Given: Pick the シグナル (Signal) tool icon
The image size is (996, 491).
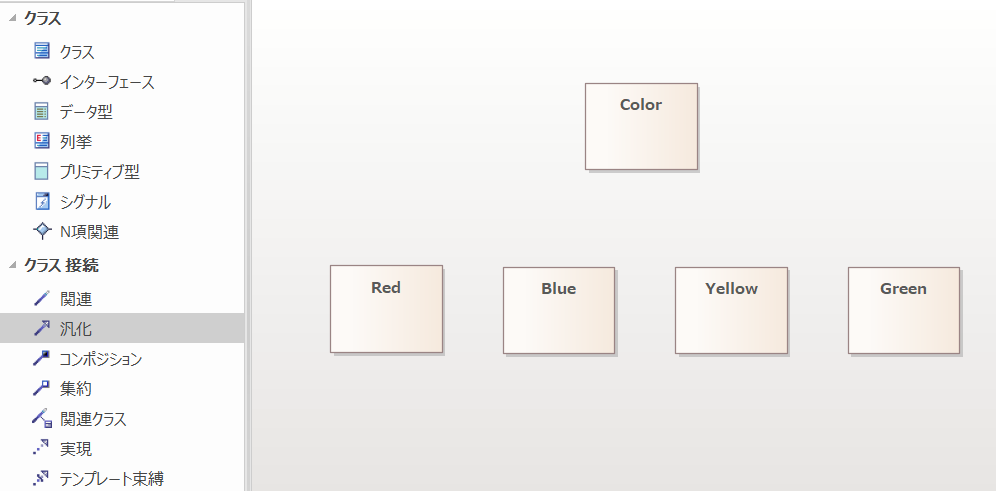Looking at the screenshot, I should pyautogui.click(x=41, y=201).
